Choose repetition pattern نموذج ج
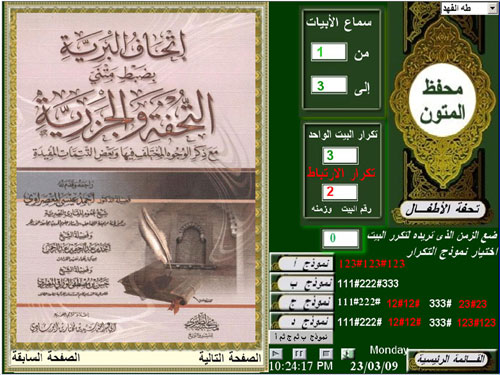500x375 pixels. [302, 303]
